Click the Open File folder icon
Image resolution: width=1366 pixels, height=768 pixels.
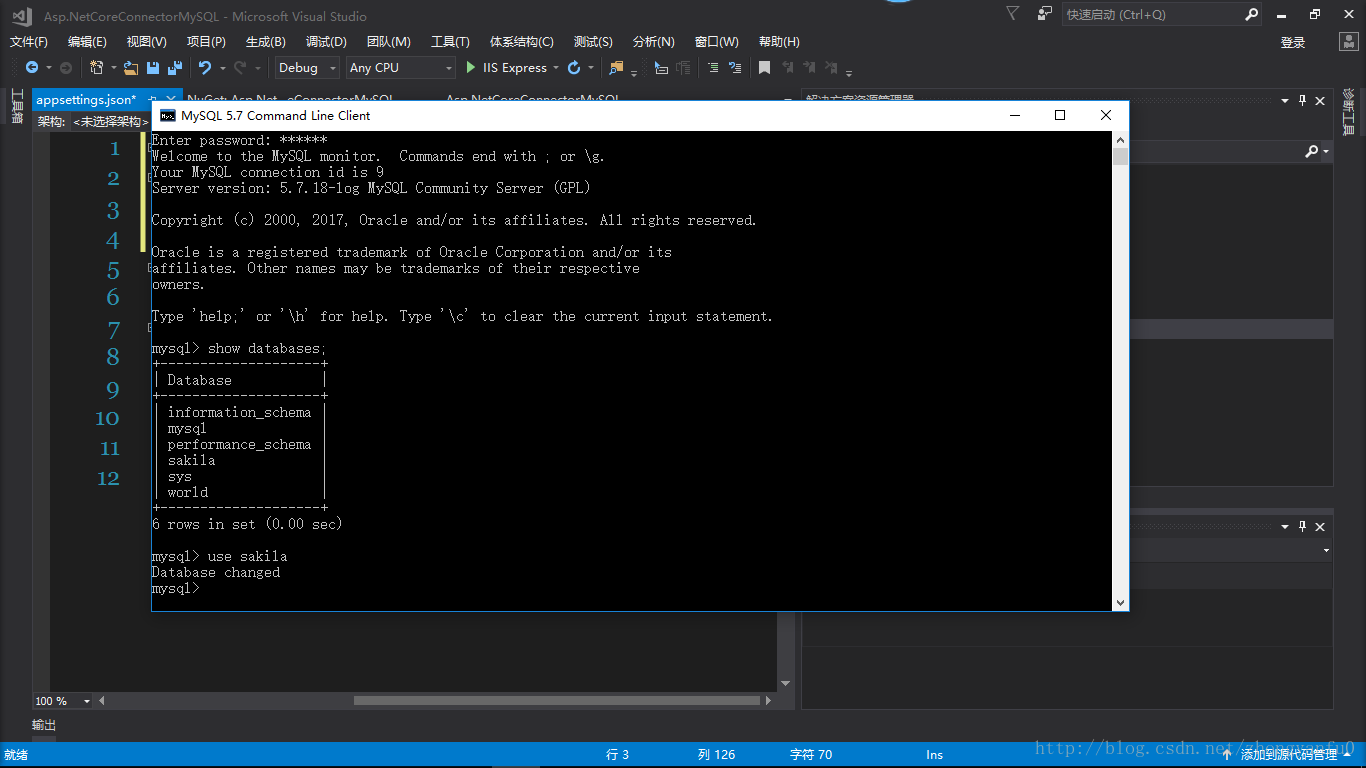pyautogui.click(x=131, y=68)
